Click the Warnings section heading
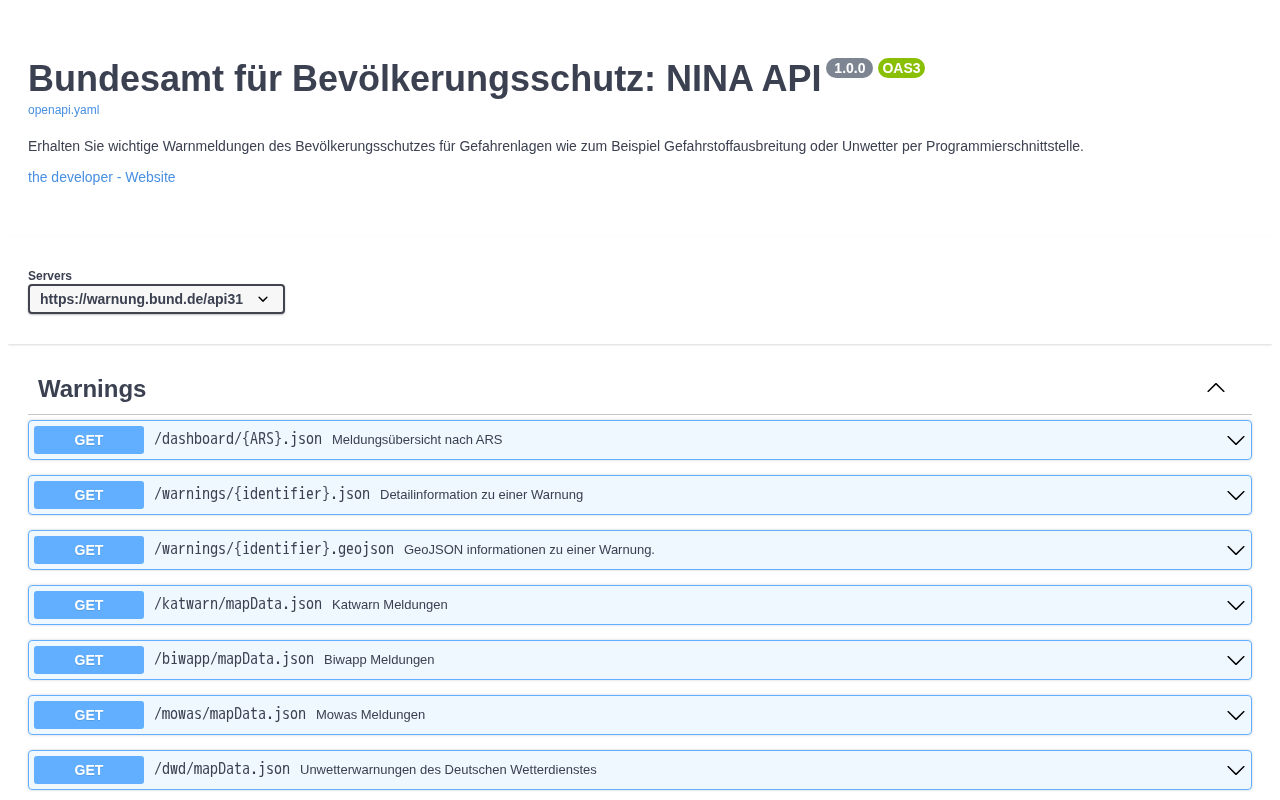The height and width of the screenshot is (800, 1280). [x=92, y=389]
